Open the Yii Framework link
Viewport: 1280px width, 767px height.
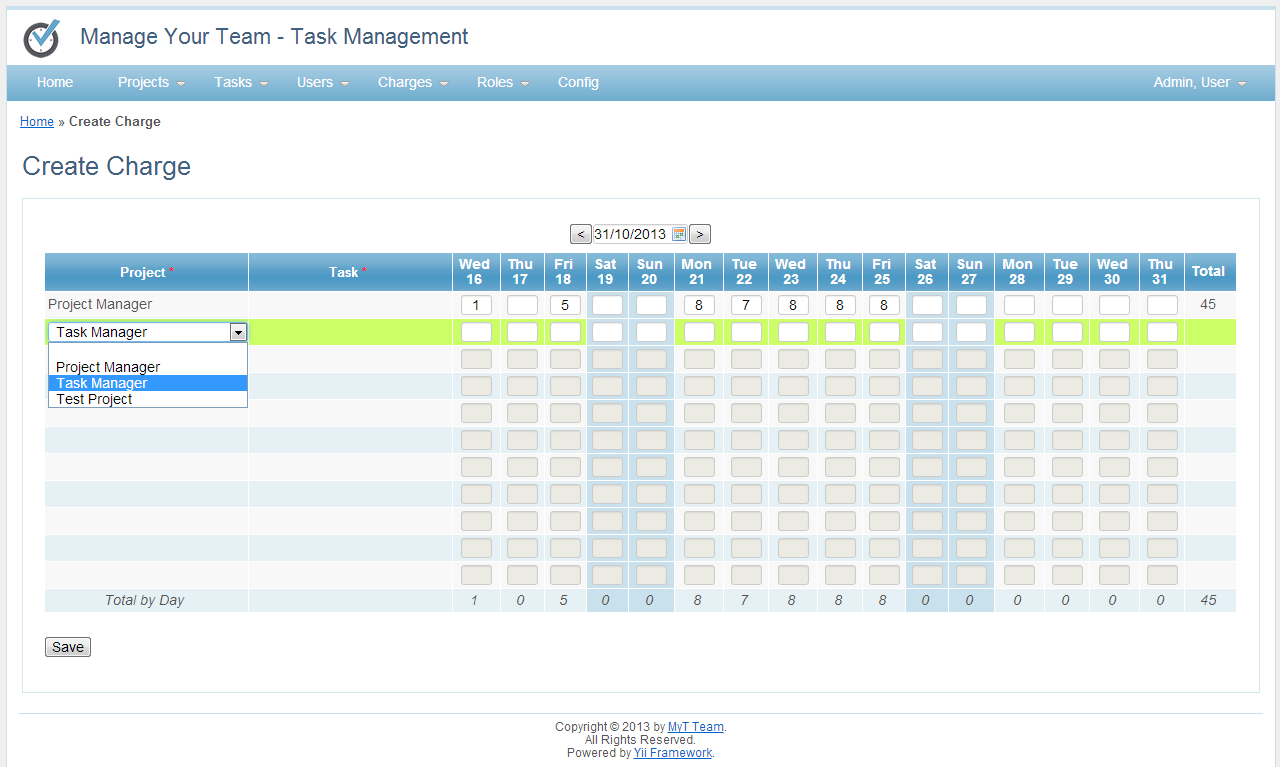click(672, 752)
